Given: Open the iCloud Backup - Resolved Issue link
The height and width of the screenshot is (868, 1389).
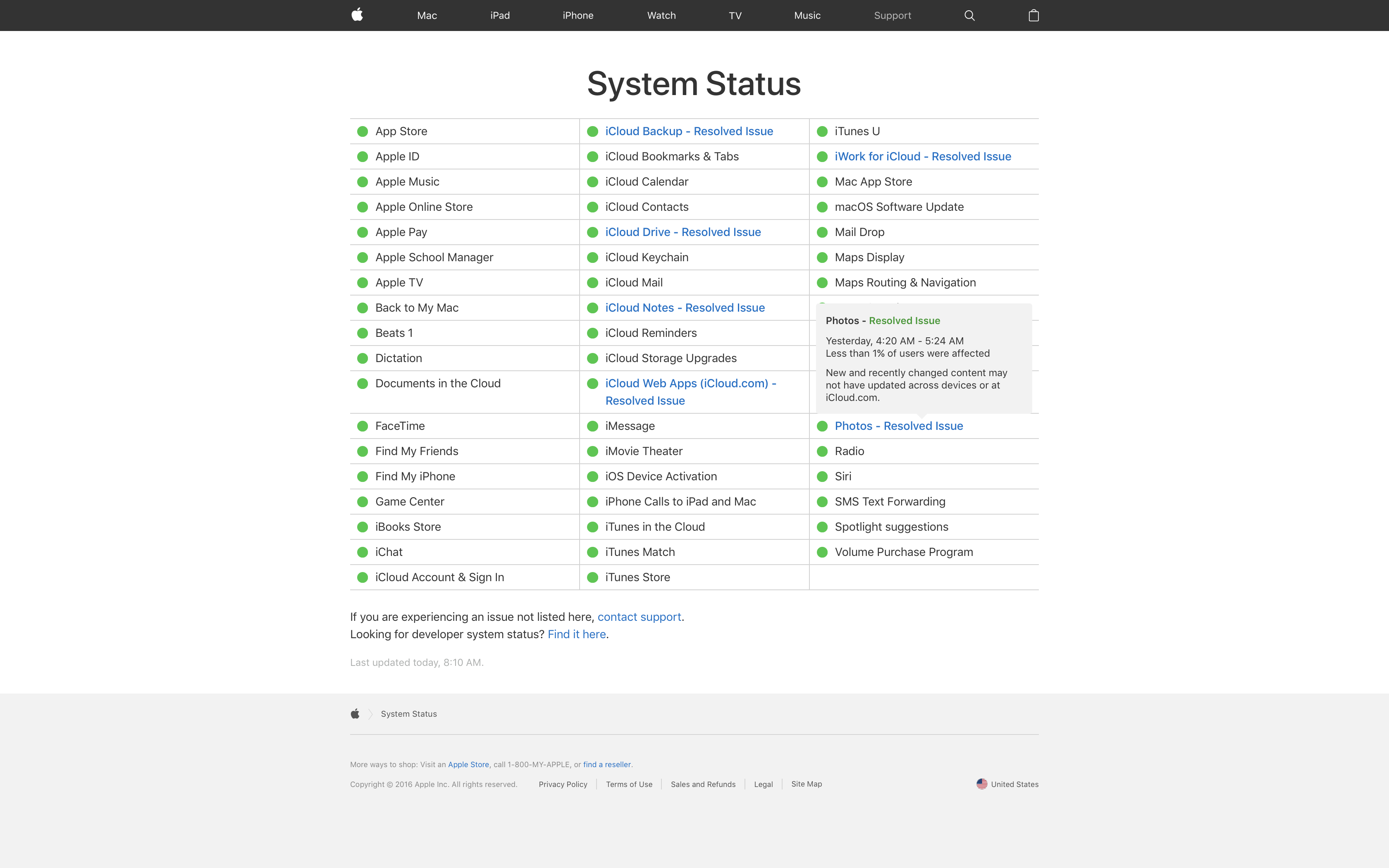Looking at the screenshot, I should click(x=688, y=131).
